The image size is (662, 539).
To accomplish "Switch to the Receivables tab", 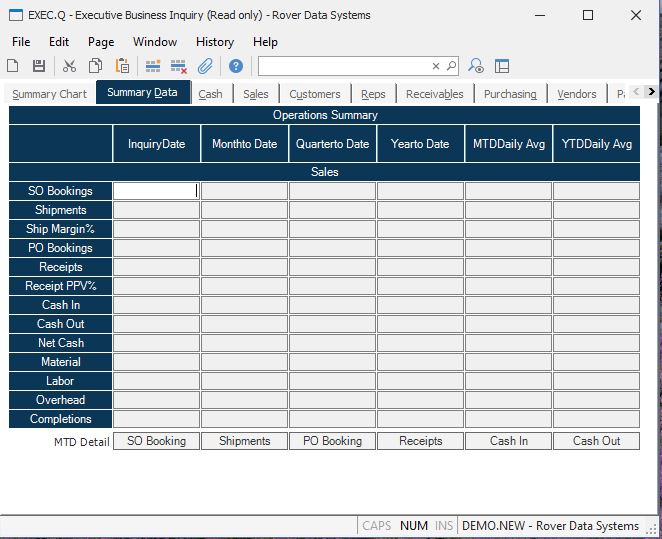I will click(x=434, y=94).
